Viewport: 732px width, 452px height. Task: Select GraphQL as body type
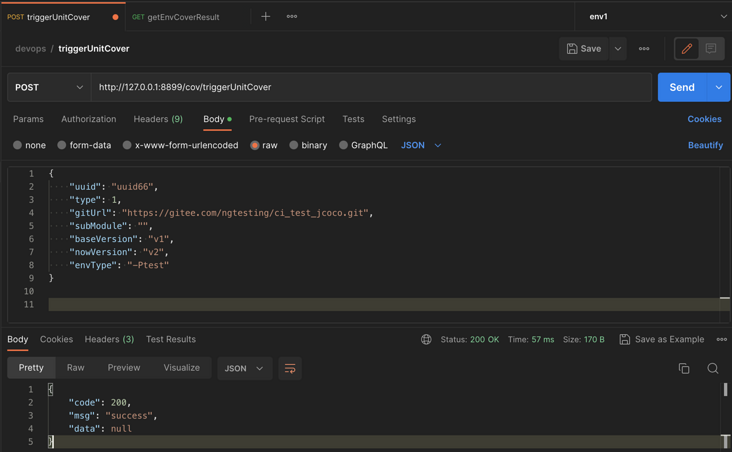(363, 145)
